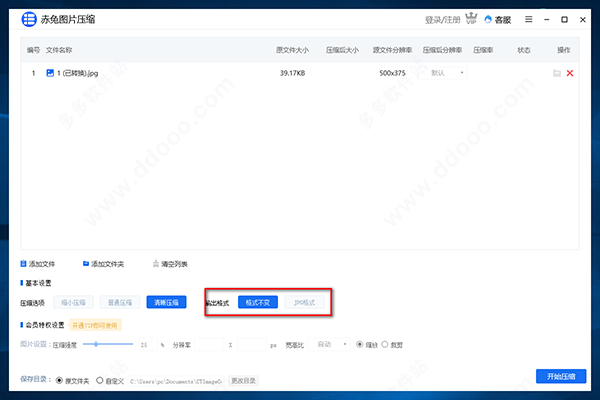Maximize the 赤兔图片压缩 window
The image size is (600, 400).
(564, 20)
